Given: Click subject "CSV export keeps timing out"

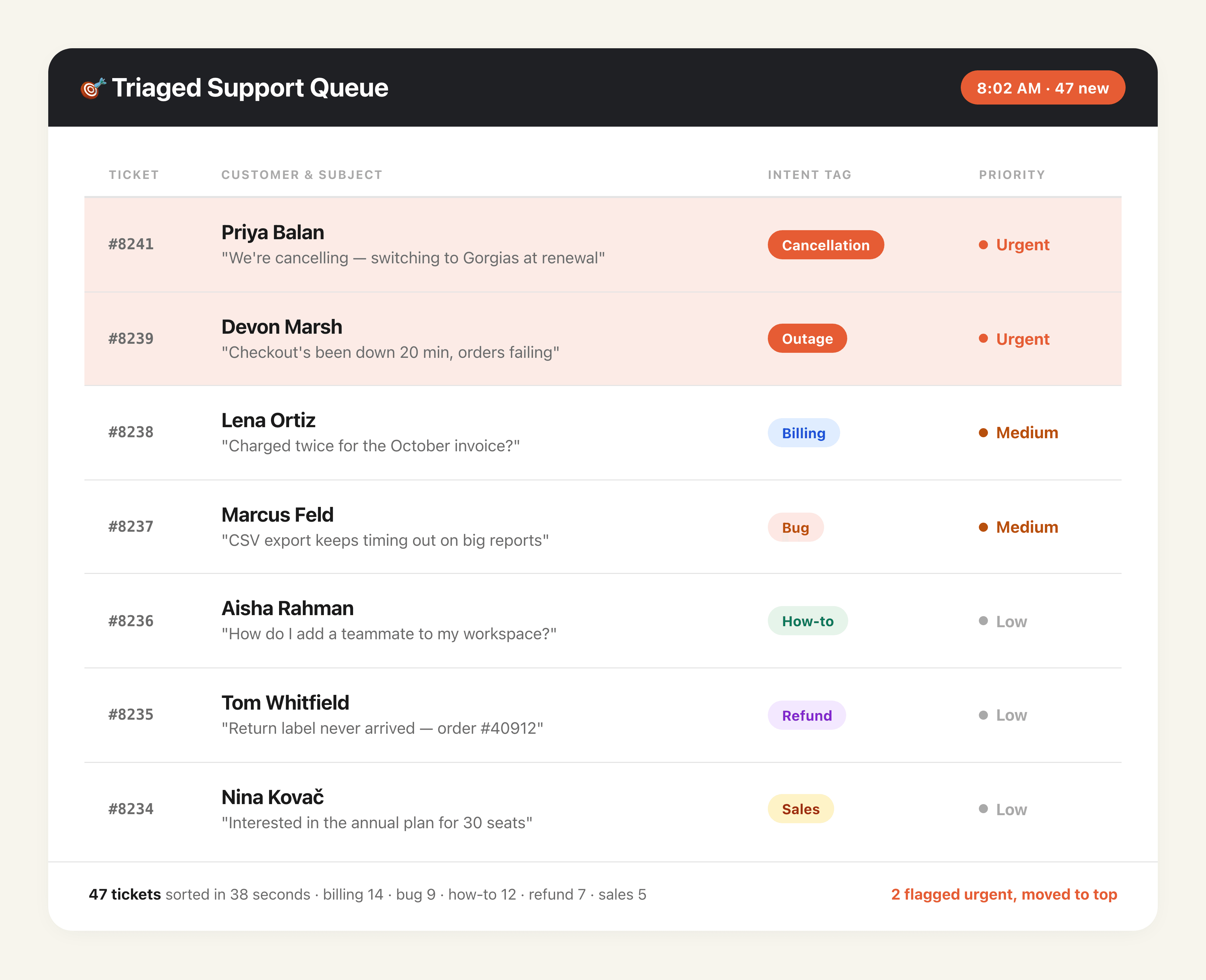Looking at the screenshot, I should 385,540.
